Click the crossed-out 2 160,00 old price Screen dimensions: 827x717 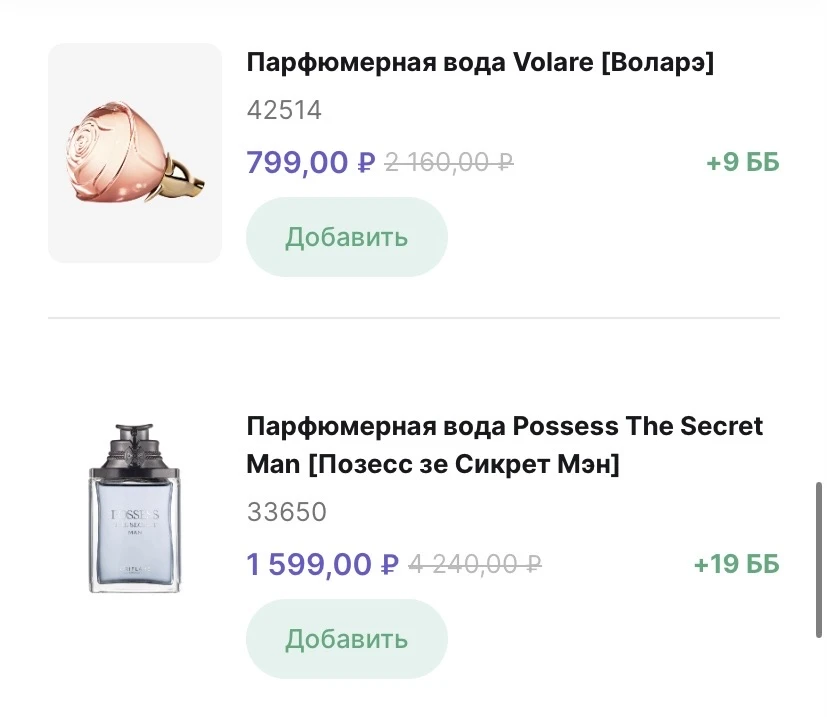click(440, 162)
